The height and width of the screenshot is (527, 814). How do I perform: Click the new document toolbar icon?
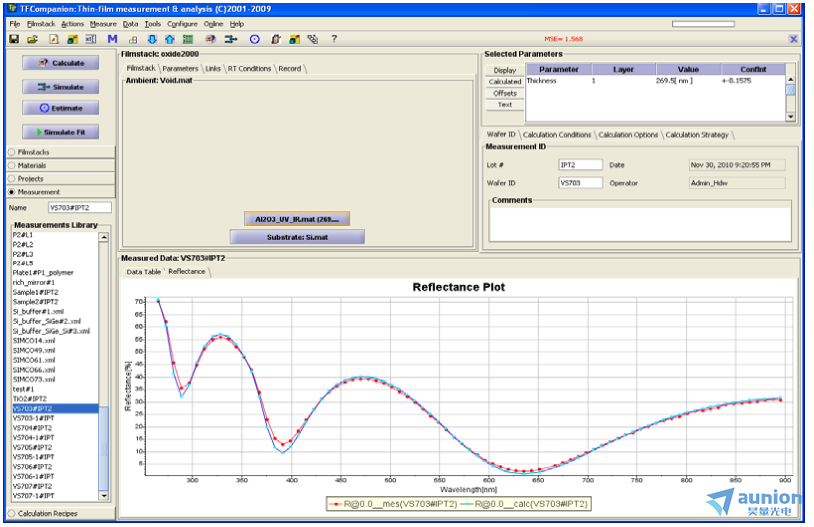click(54, 39)
